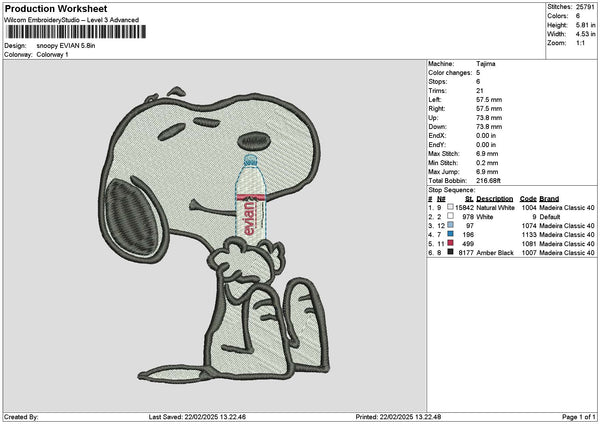This screenshot has height=424, width=600.
Task: Click stitch count '499' in row 5
Action: 468,244
